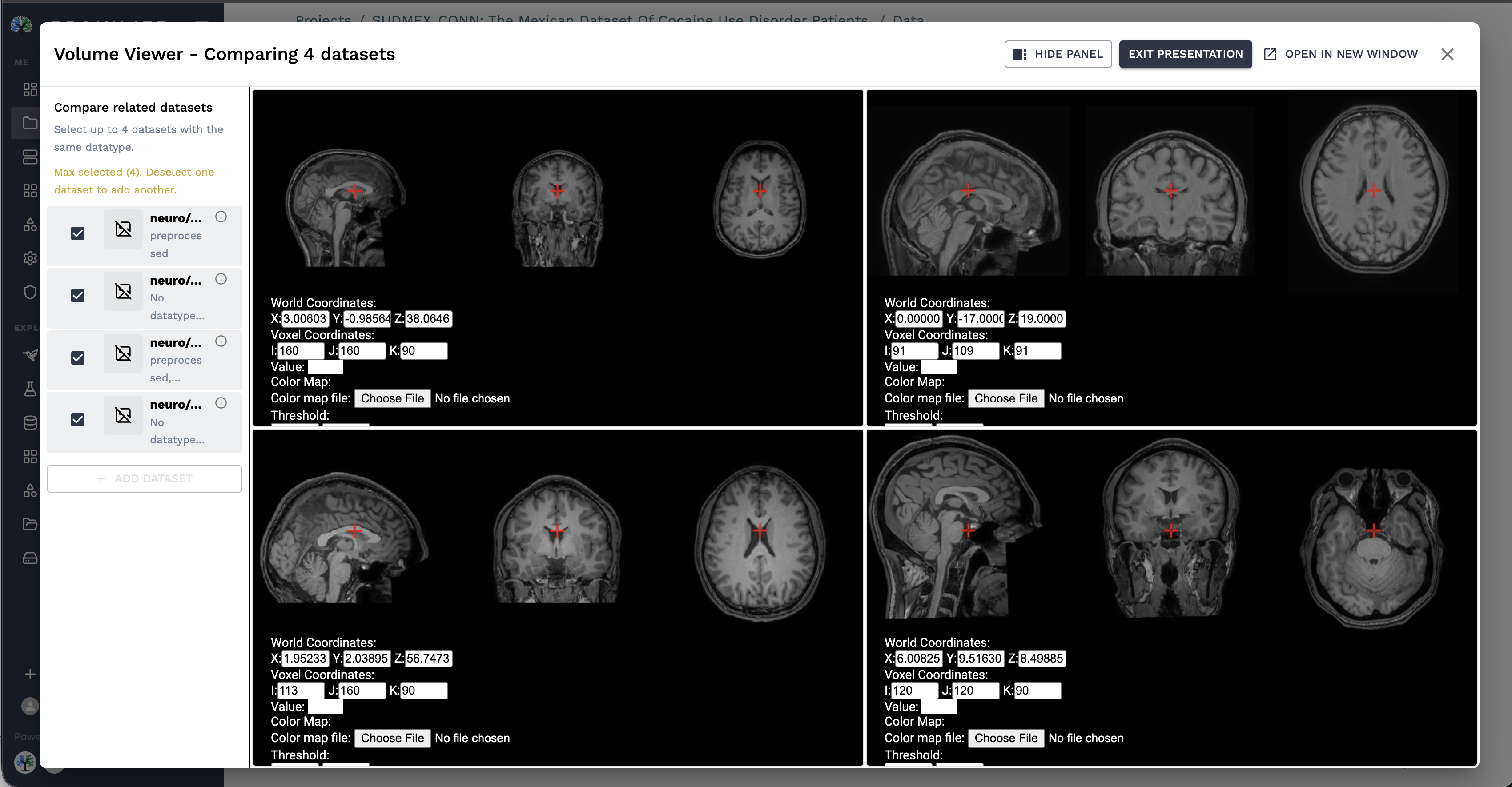This screenshot has width=1512, height=787.
Task: Click the second dataset's no-image thumbnail icon
Action: coord(123,291)
